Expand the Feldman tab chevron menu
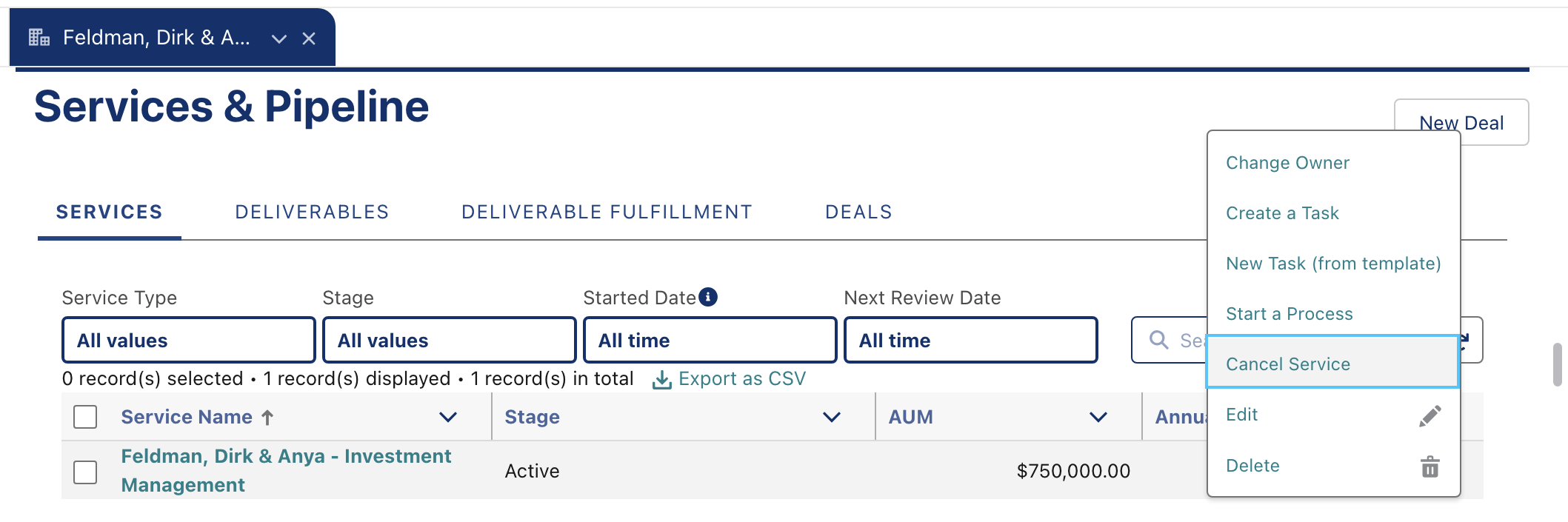1568x522 pixels. [x=278, y=39]
